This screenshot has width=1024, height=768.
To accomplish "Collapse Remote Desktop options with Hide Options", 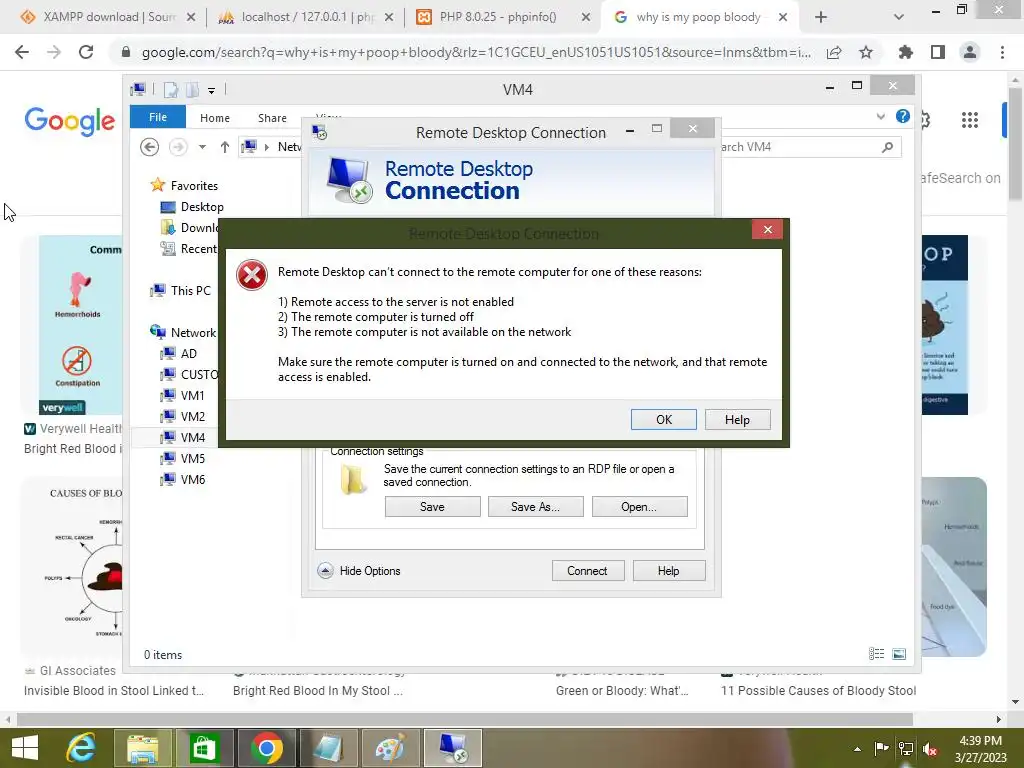I will tap(360, 571).
